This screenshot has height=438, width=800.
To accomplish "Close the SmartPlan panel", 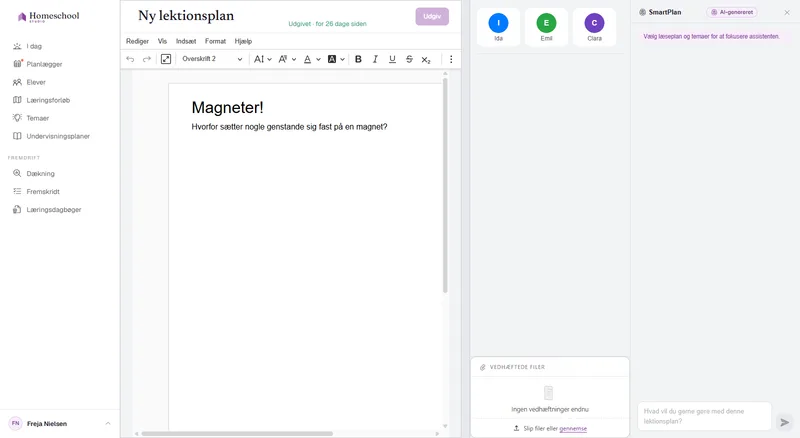I will pos(787,12).
